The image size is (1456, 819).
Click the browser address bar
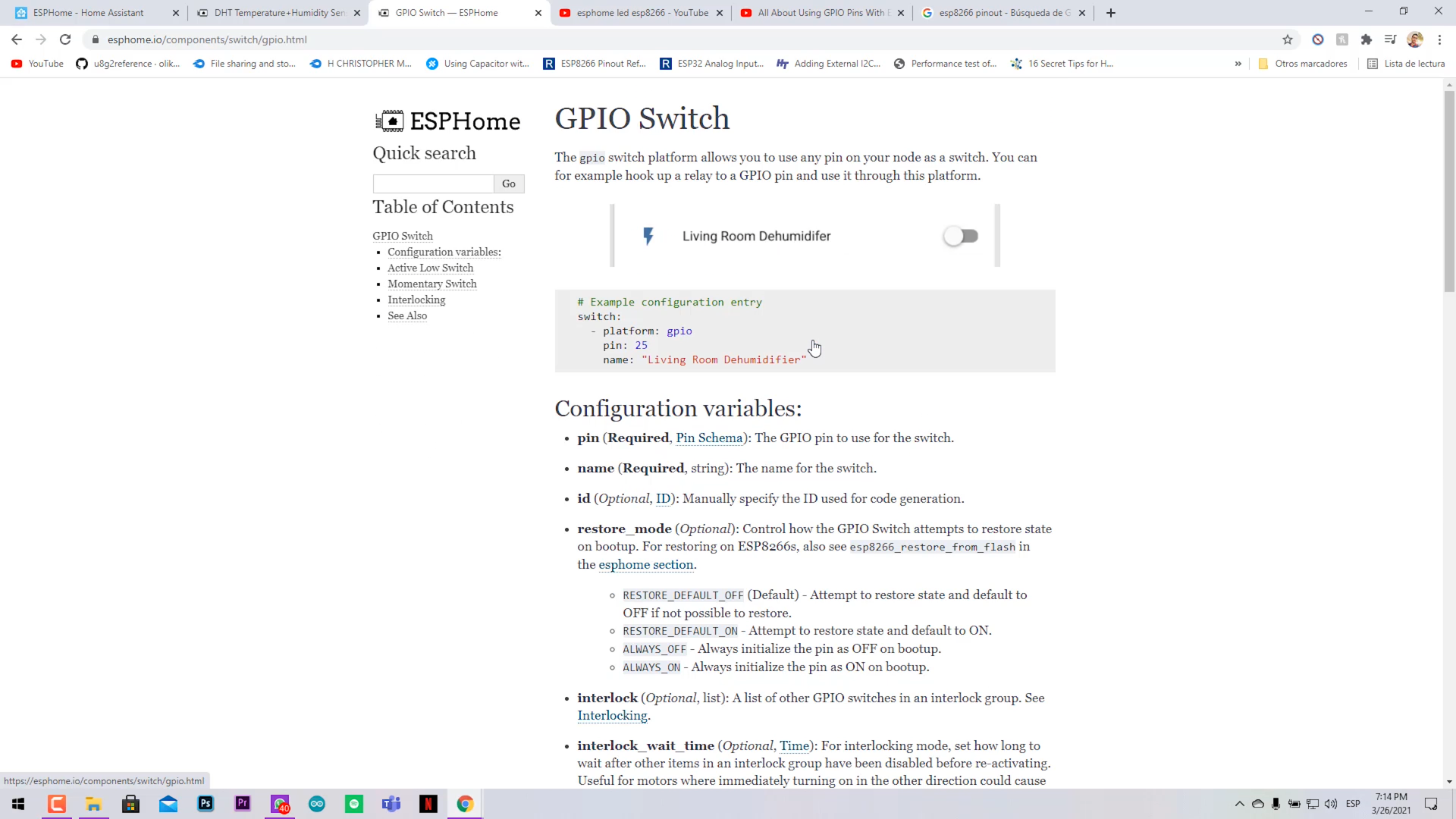coord(682,39)
